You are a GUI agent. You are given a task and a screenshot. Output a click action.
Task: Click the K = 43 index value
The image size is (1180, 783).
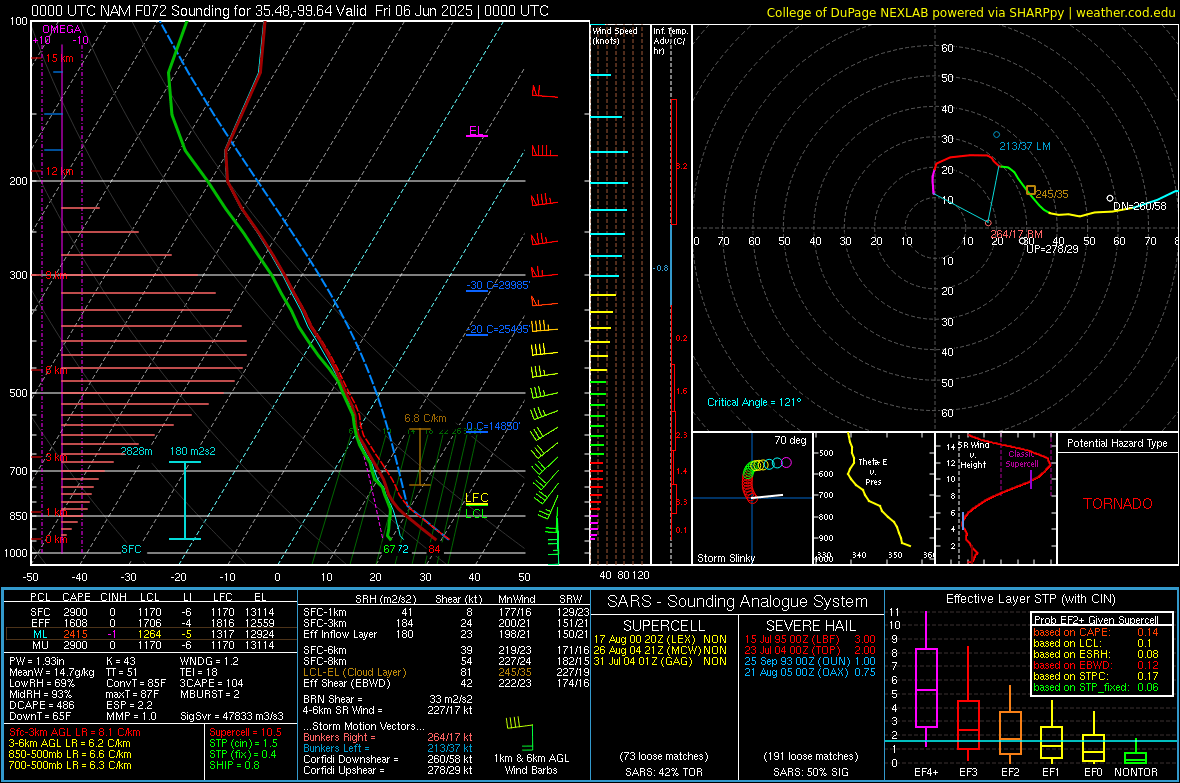click(120, 661)
